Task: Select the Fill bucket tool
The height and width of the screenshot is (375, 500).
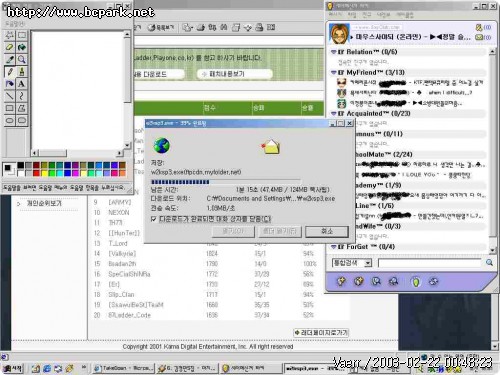Action: click(x=22, y=47)
